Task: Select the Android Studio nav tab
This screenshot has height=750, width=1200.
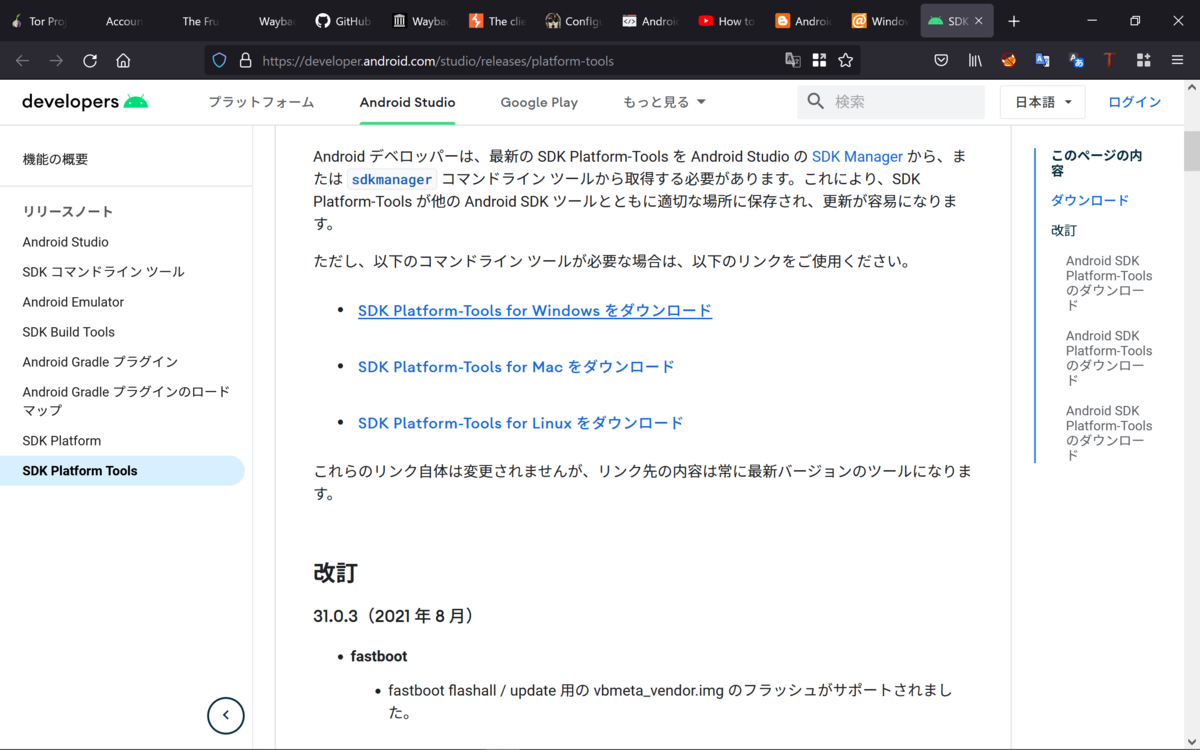Action: tap(407, 102)
